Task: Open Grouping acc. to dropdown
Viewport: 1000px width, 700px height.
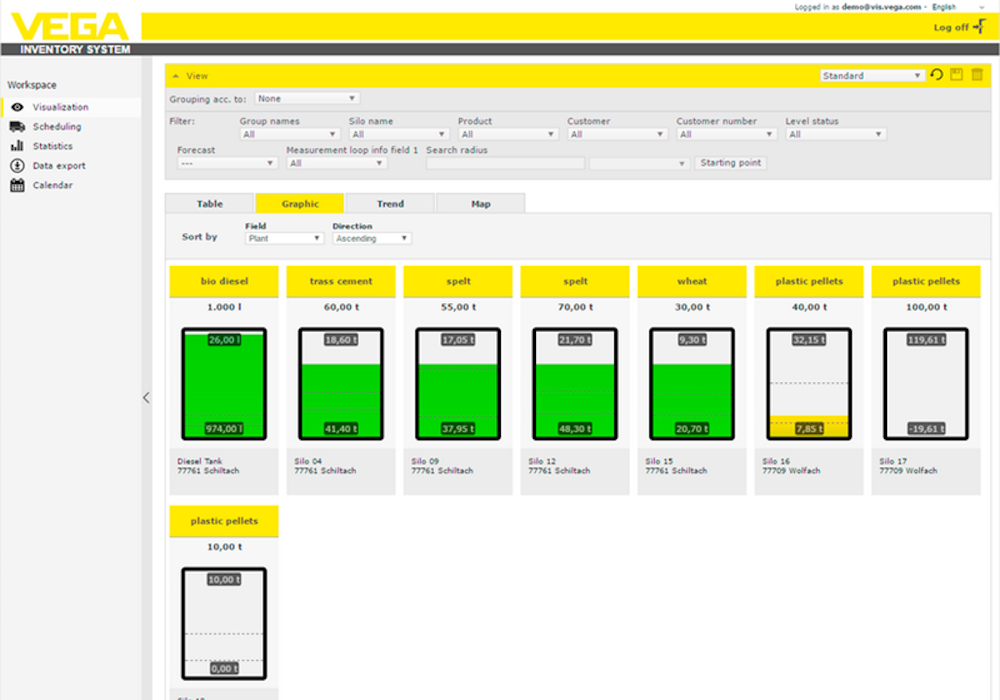Action: coord(307,99)
